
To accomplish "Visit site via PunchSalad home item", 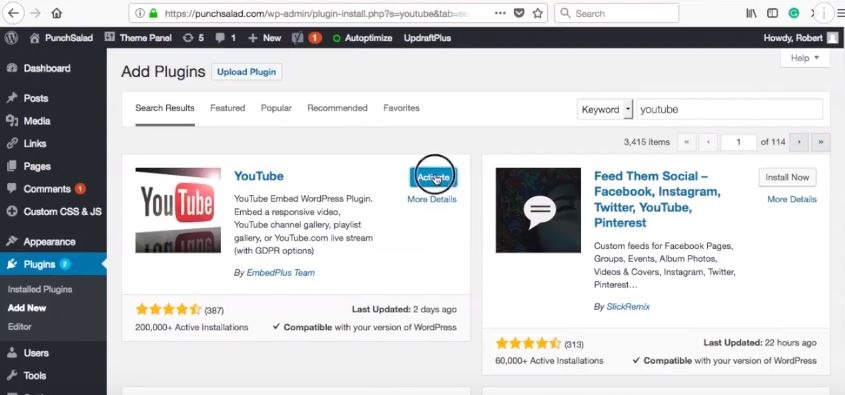I will [x=61, y=38].
